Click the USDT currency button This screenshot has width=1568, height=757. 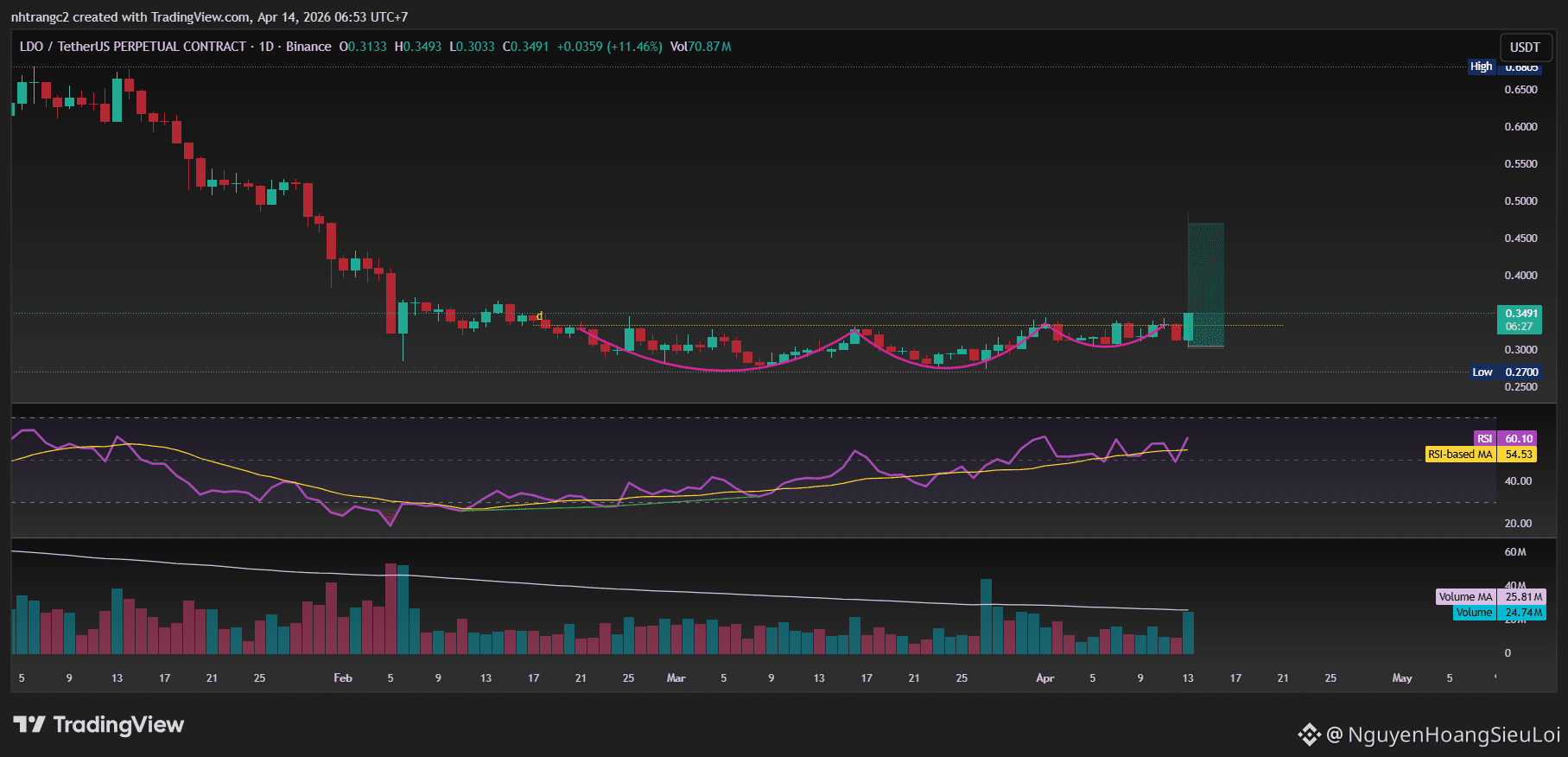pos(1525,48)
